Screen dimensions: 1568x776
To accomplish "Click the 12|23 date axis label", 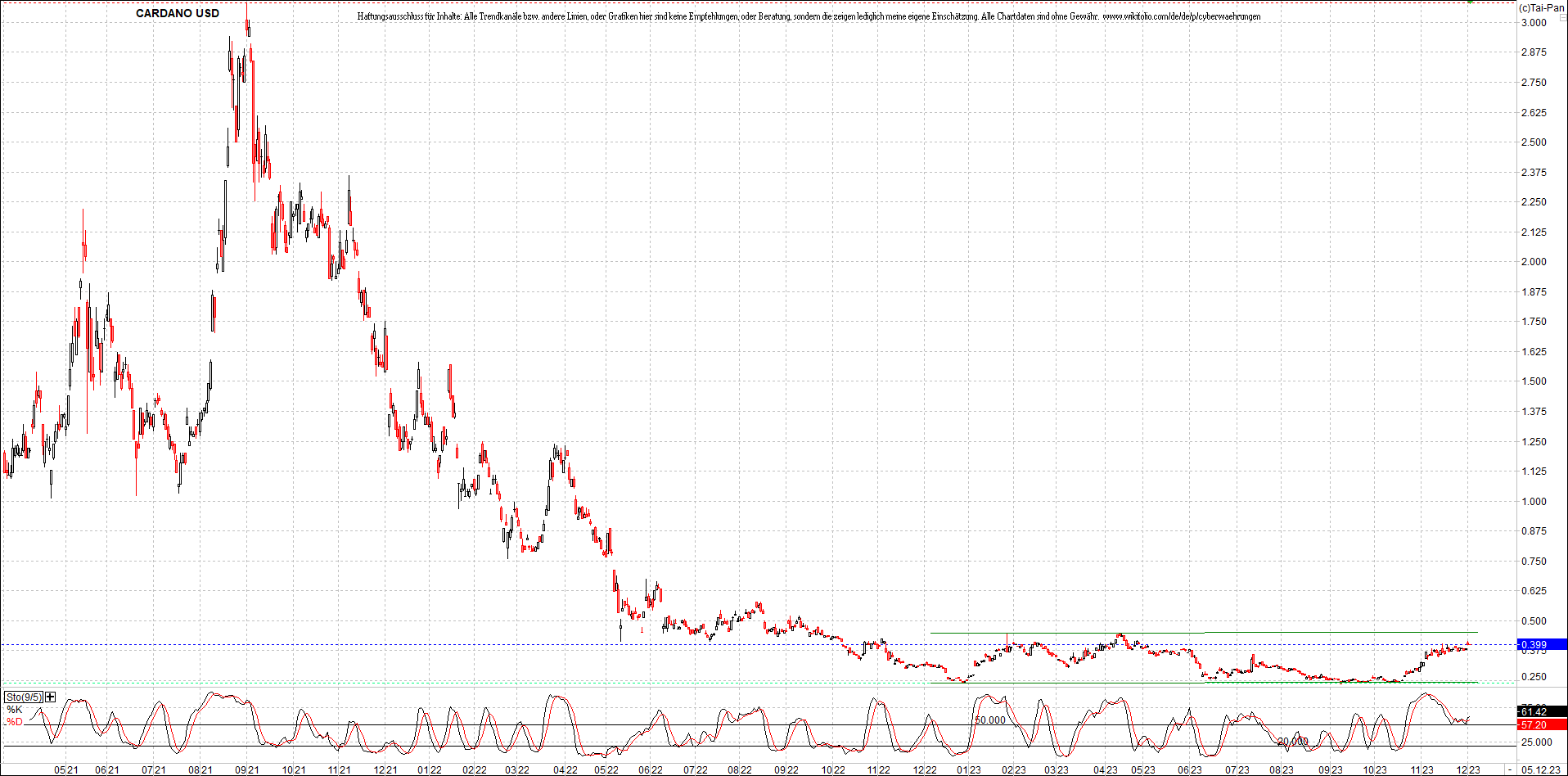I will 1468,769.
